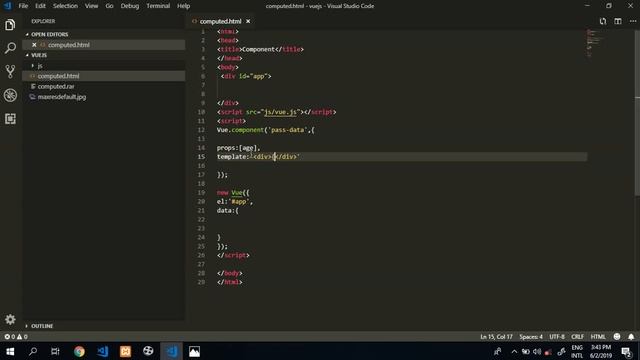The image size is (640, 360).
Task: Change file encoding UTF-8
Action: [557, 337]
